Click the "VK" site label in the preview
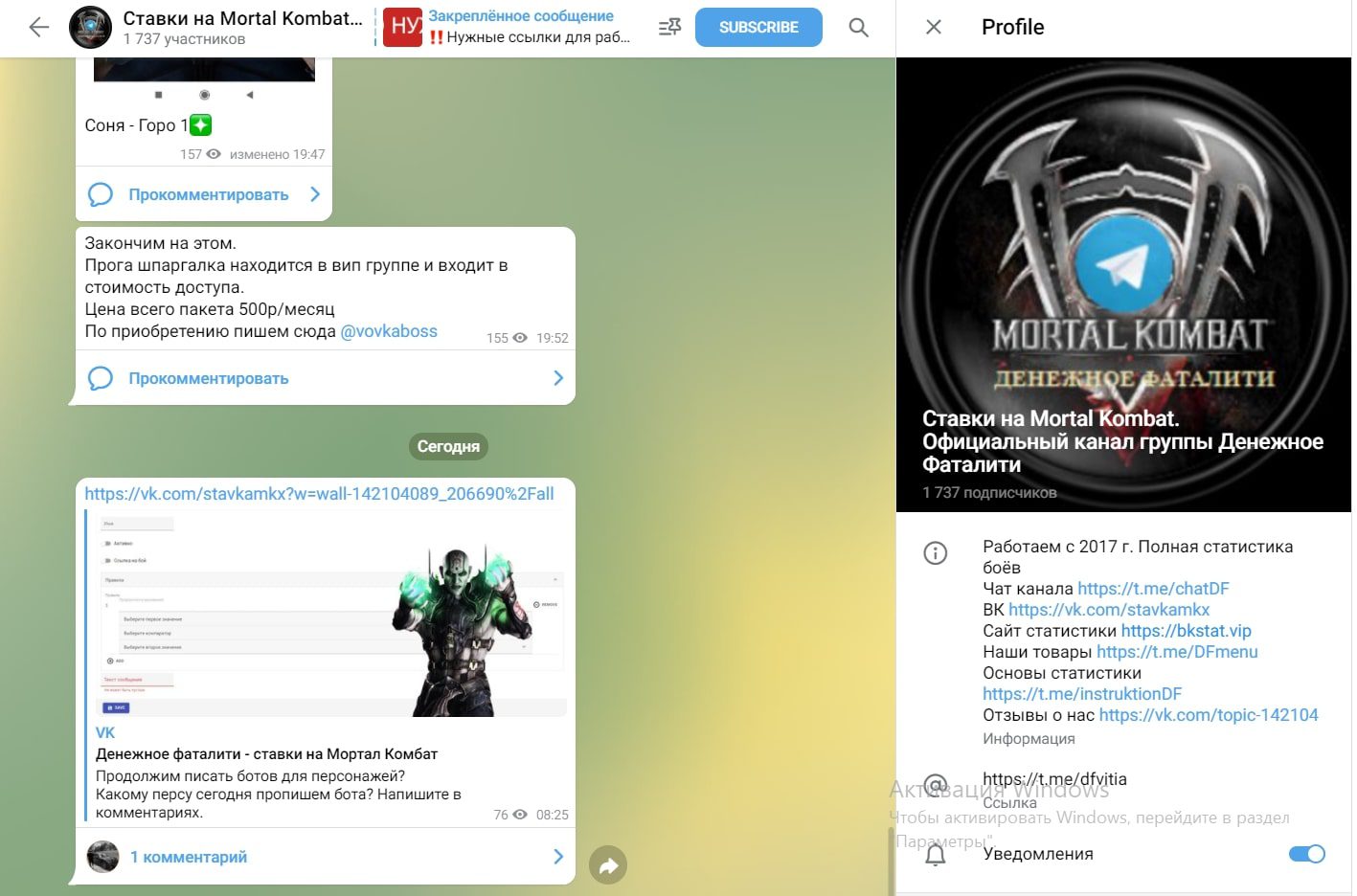The height and width of the screenshot is (896, 1357). [105, 732]
